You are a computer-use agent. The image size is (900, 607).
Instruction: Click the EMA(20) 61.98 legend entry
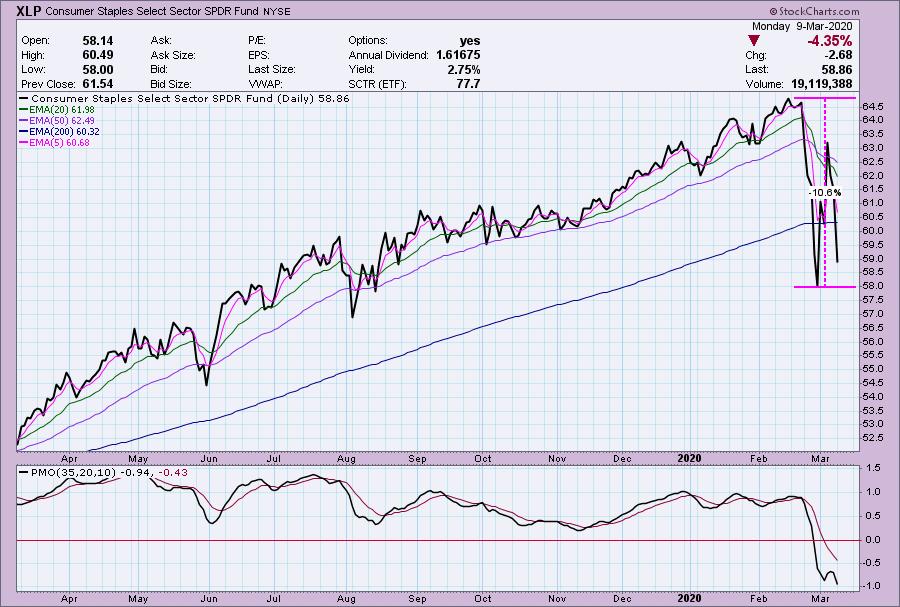[x=57, y=110]
